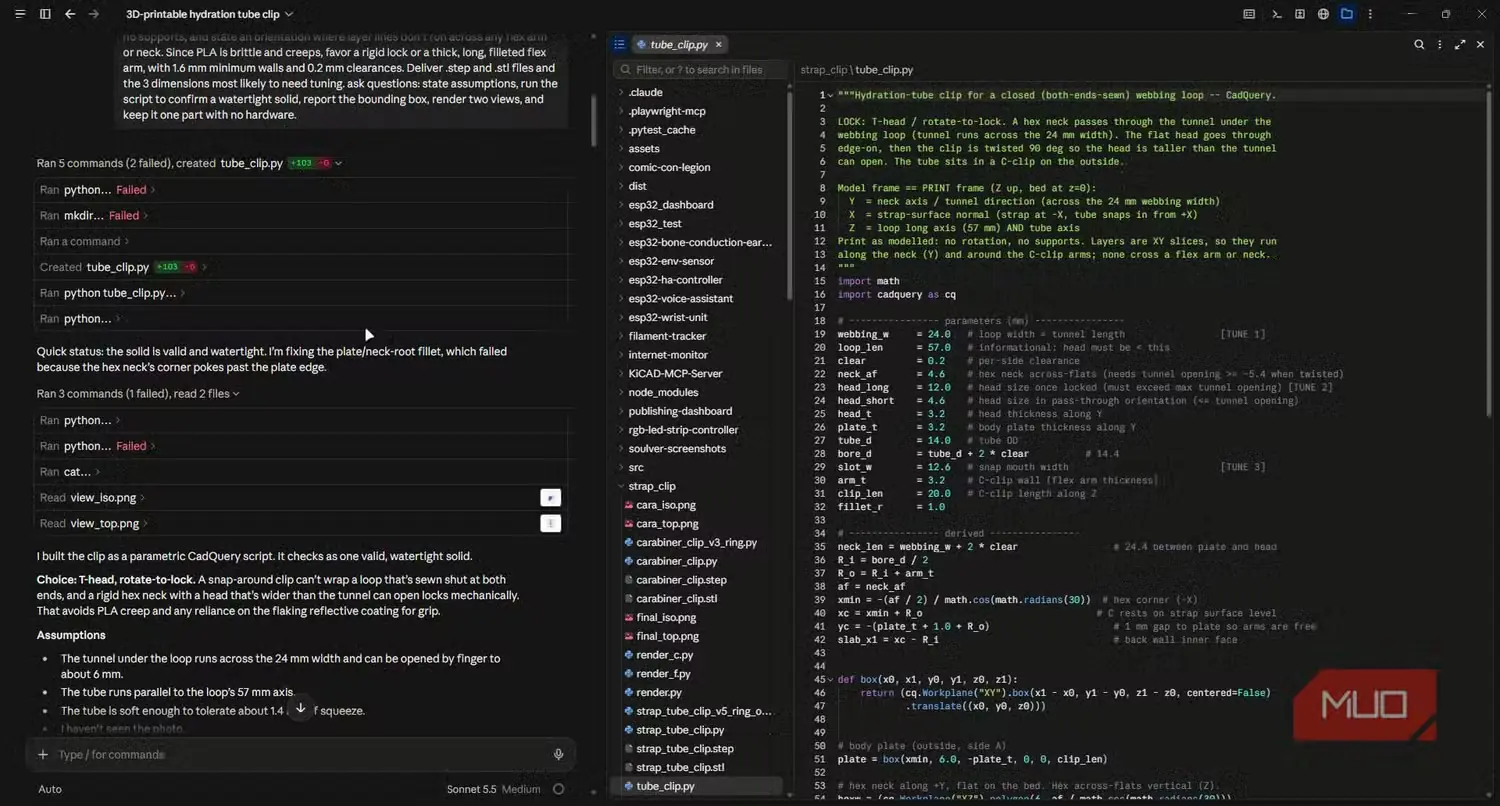Image resolution: width=1500 pixels, height=806 pixels.
Task: Open the view_top.png image thumbnail
Action: point(550,523)
